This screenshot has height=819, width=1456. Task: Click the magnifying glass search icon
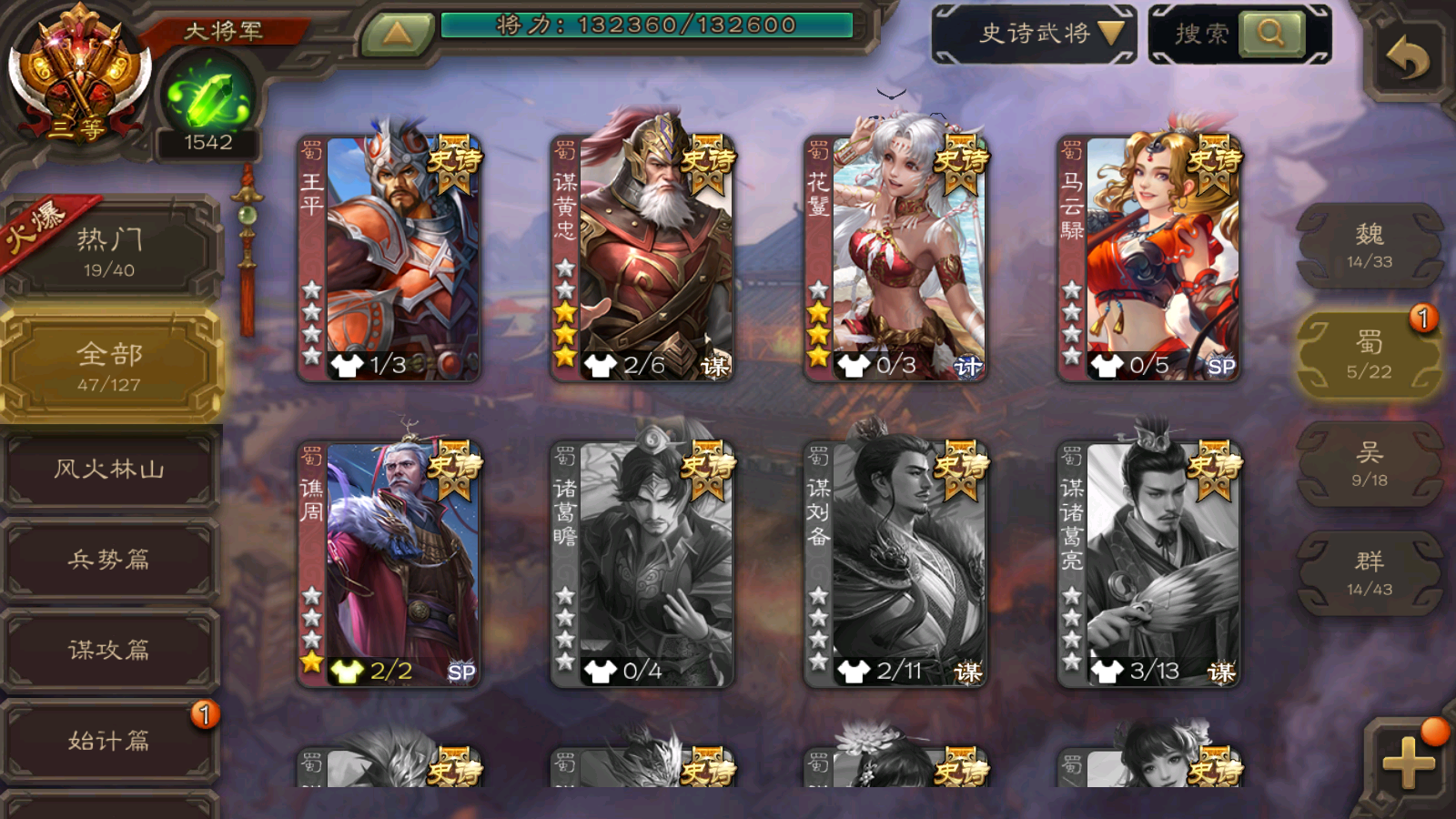coord(1271,34)
